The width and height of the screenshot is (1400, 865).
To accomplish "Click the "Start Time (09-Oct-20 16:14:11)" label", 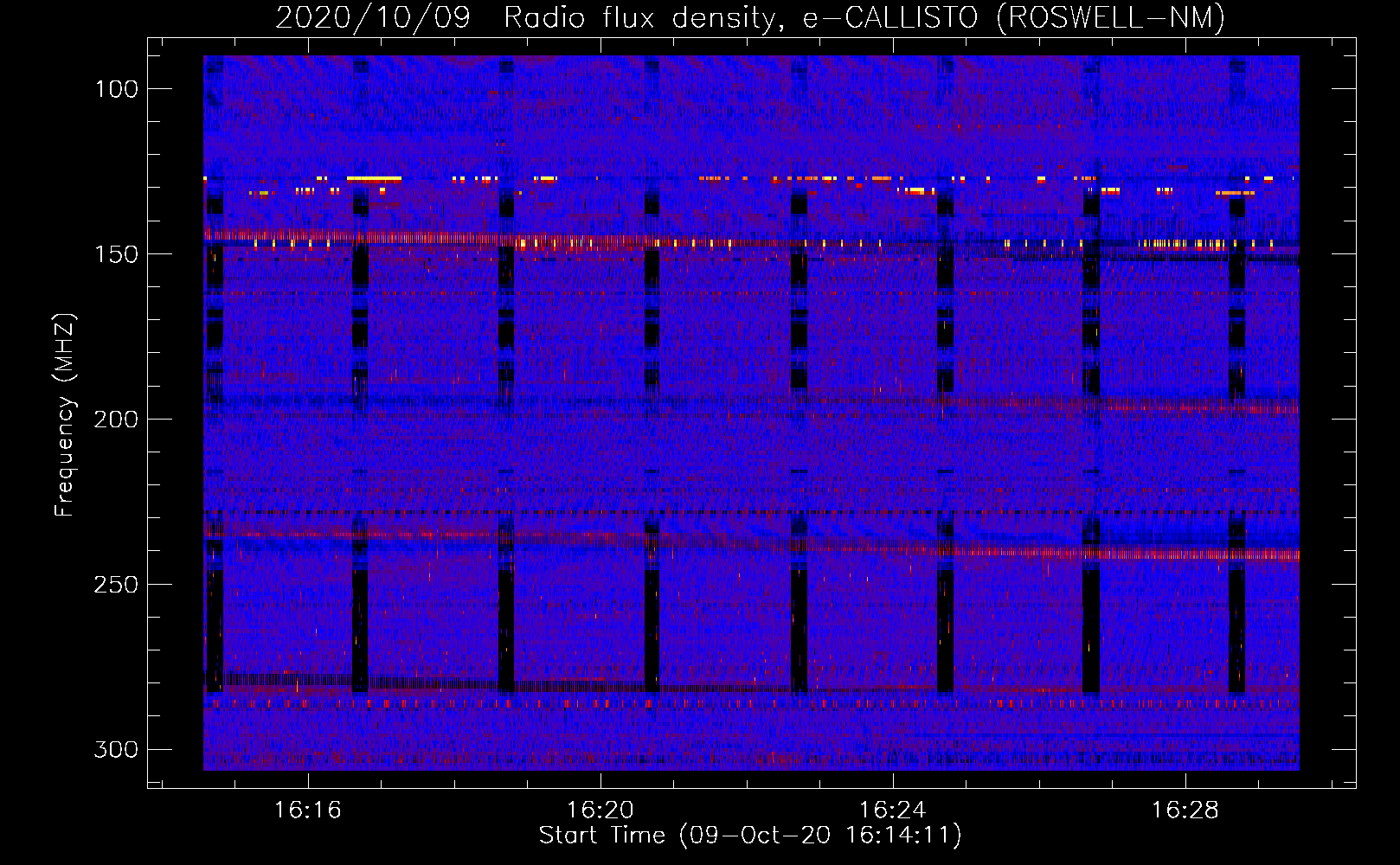I will (x=750, y=836).
